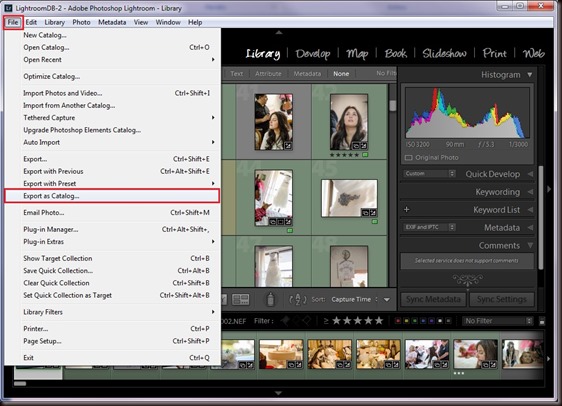This screenshot has height=406, width=562.
Task: Click the rejected filter flag icon
Action: pos(306,320)
